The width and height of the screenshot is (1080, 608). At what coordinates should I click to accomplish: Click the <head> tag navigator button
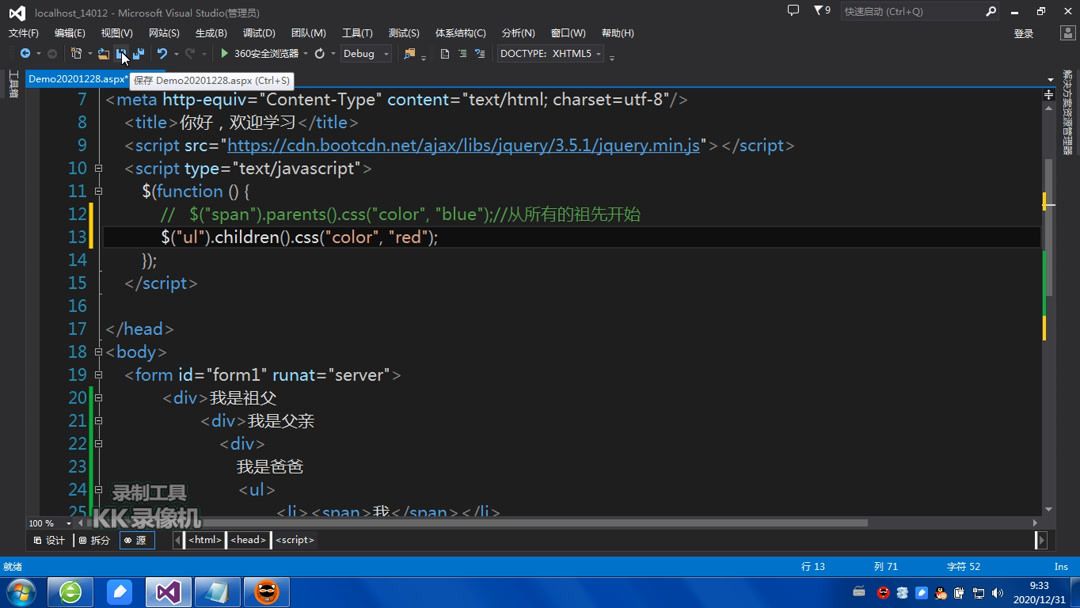click(x=248, y=540)
